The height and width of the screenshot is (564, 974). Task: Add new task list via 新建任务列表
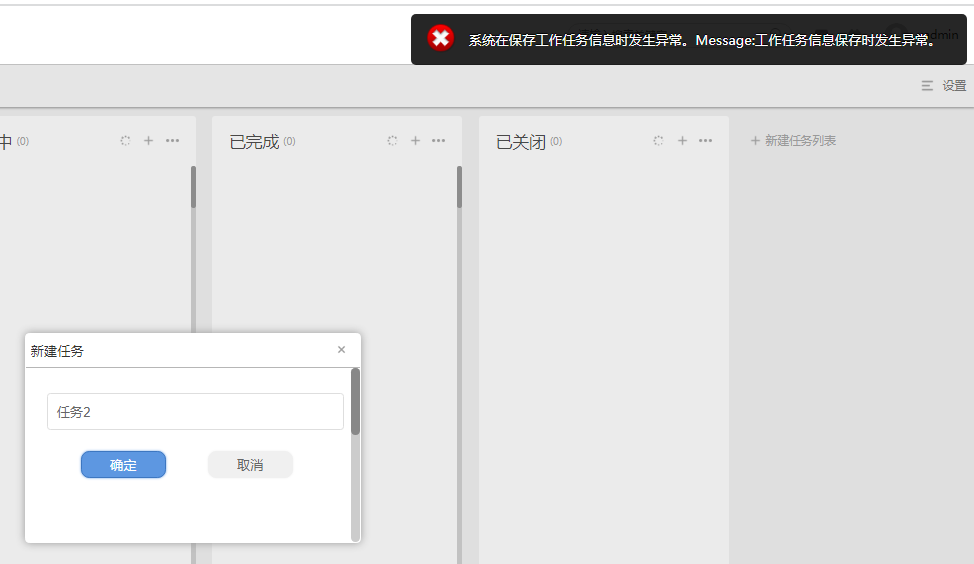pos(793,140)
